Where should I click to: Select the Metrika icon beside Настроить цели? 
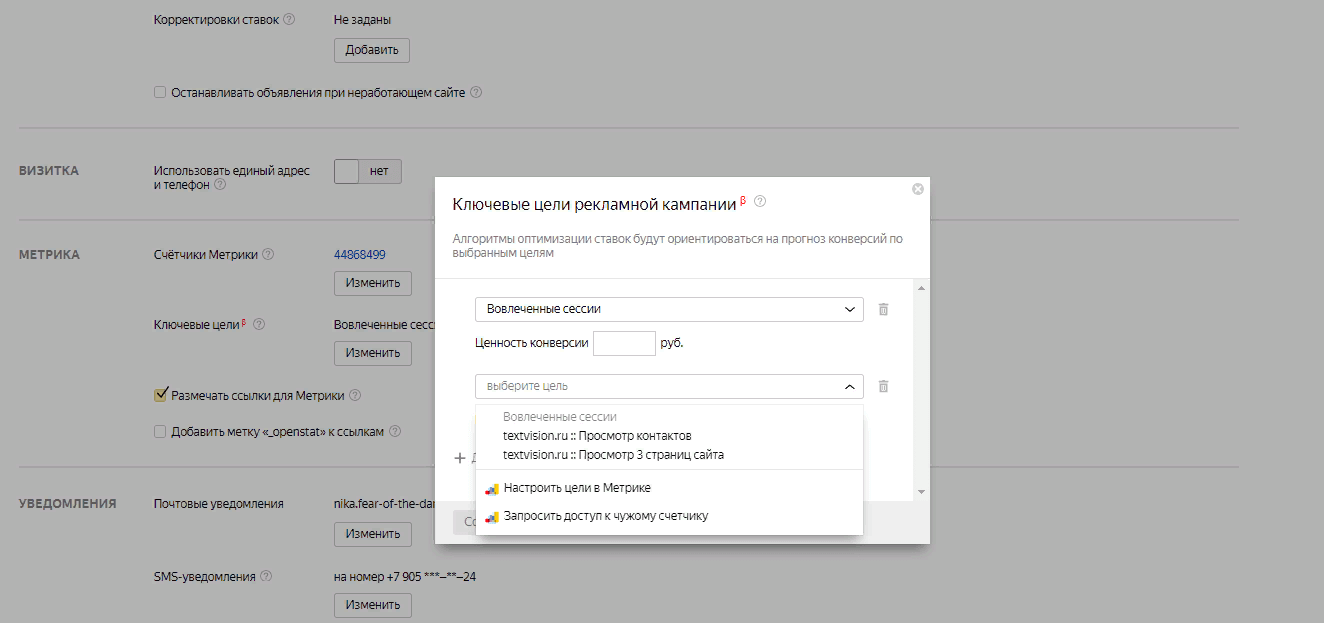coord(490,487)
